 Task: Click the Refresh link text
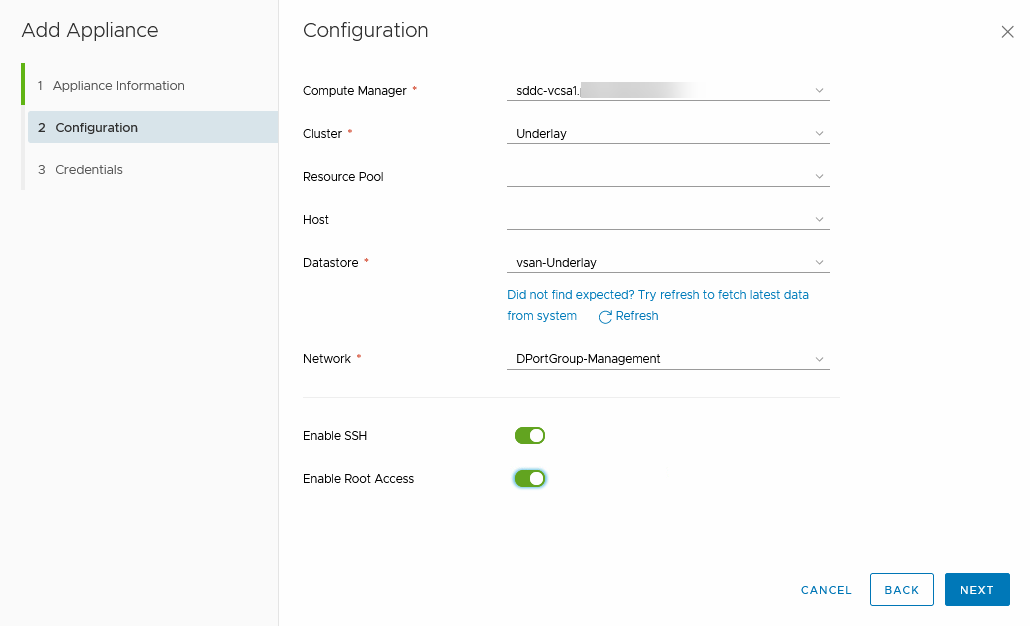[637, 316]
